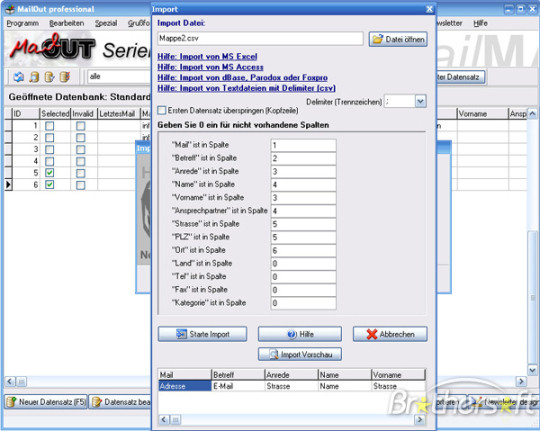Click the "Land" ist in Spalte field

click(303, 264)
